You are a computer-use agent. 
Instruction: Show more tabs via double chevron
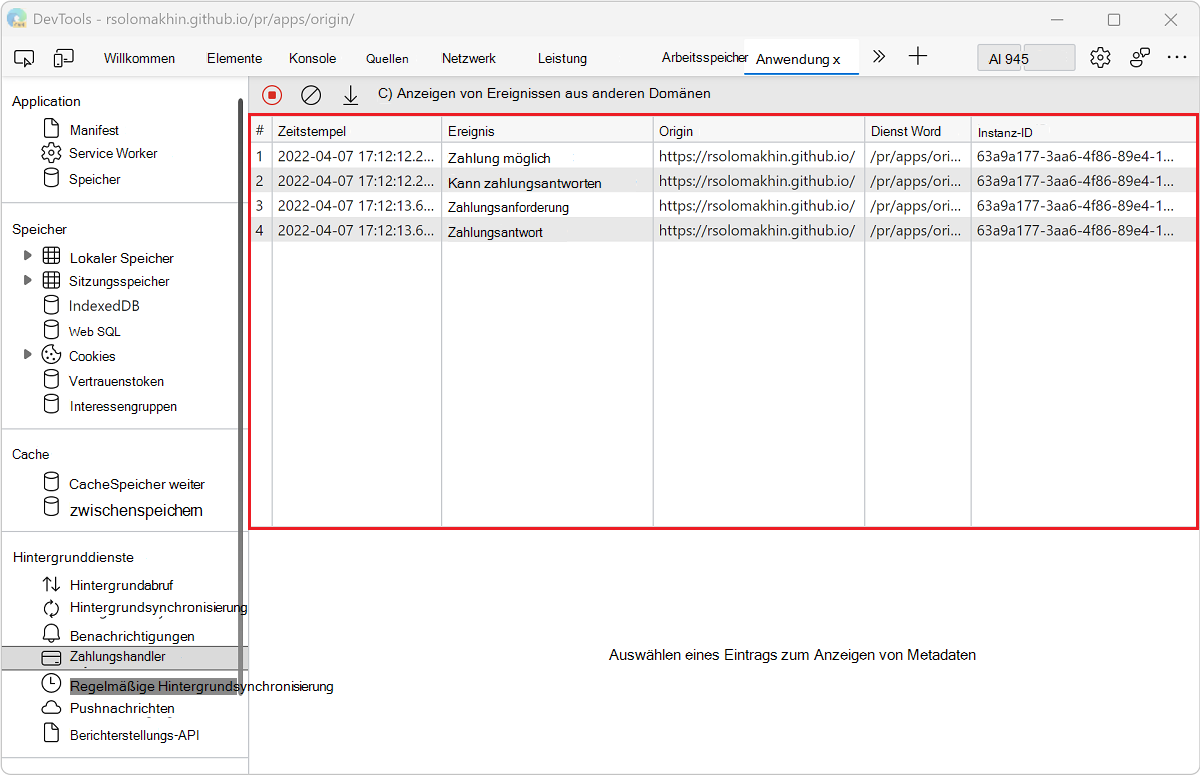[879, 57]
